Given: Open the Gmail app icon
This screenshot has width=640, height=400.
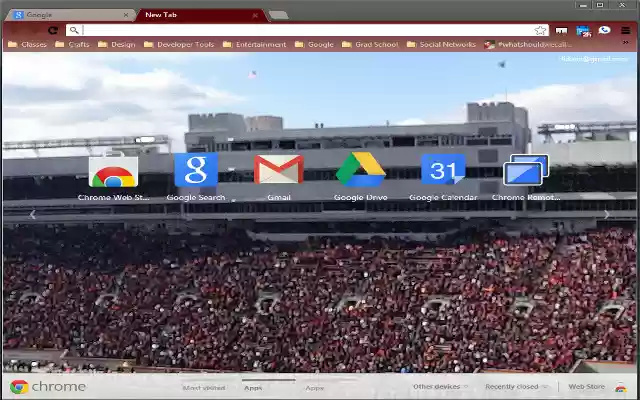Looking at the screenshot, I should point(279,169).
